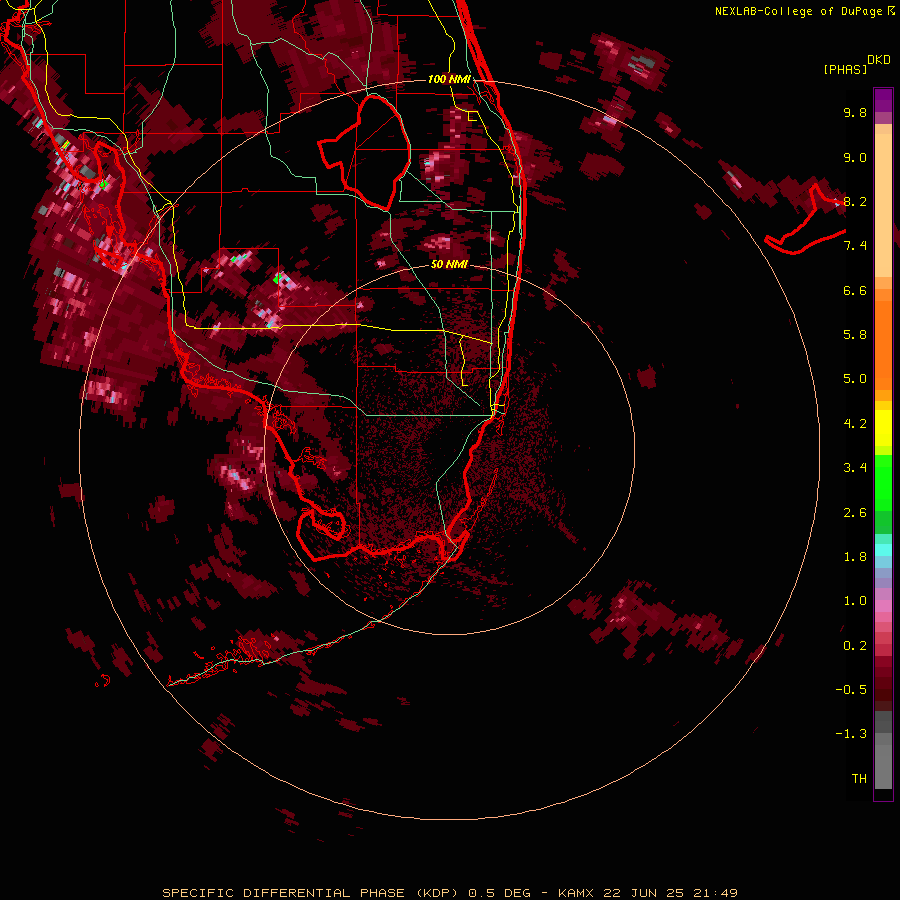Click the 100 NMI range ring label
This screenshot has width=900, height=900.
(449, 79)
